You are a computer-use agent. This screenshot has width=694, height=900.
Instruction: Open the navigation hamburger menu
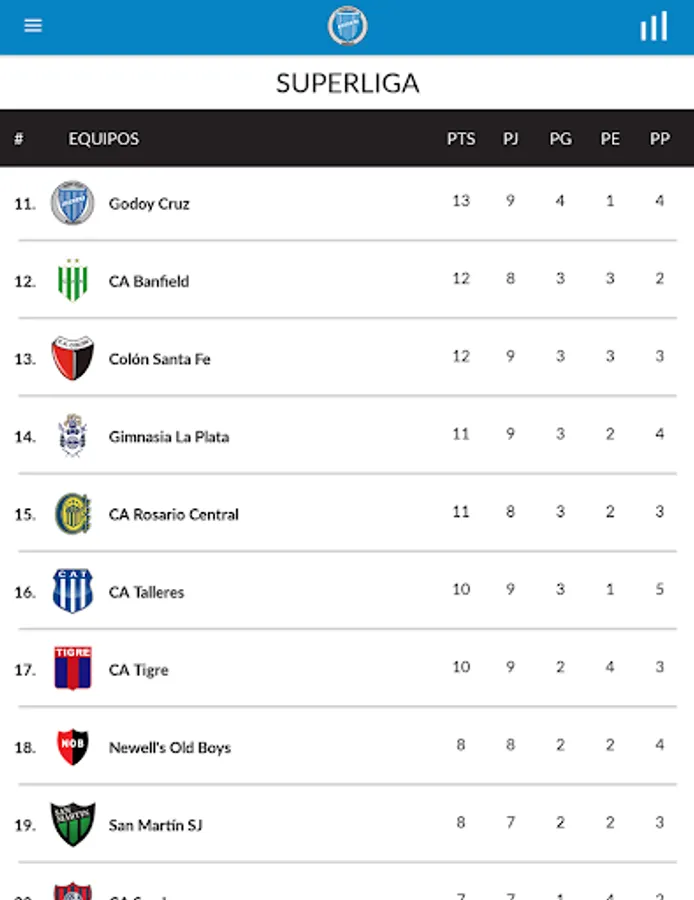point(33,25)
